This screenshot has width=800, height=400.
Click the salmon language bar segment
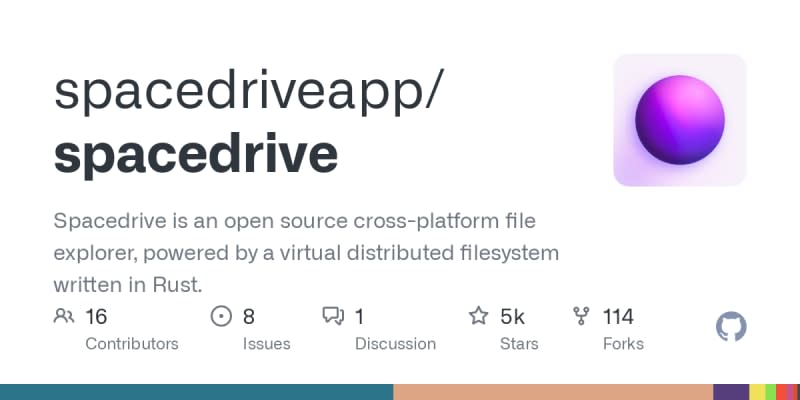coord(552,392)
